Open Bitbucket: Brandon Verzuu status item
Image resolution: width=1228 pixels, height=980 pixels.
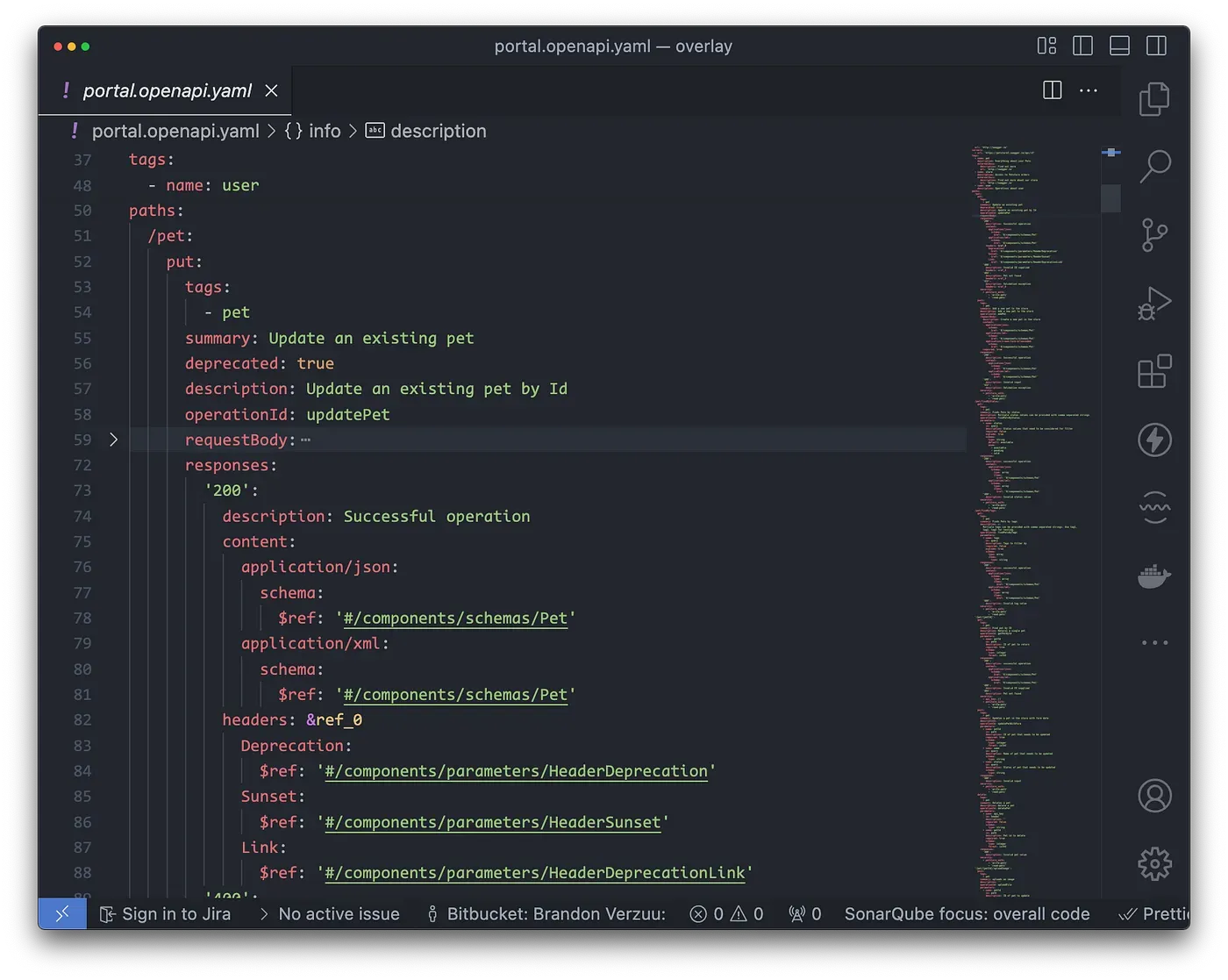pos(544,913)
